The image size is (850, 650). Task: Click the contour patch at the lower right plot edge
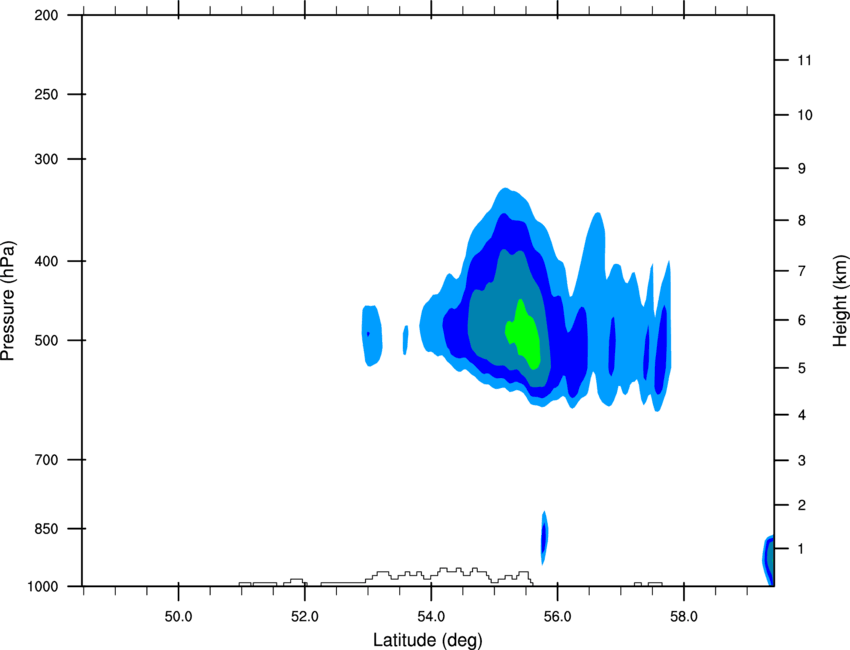[768, 560]
